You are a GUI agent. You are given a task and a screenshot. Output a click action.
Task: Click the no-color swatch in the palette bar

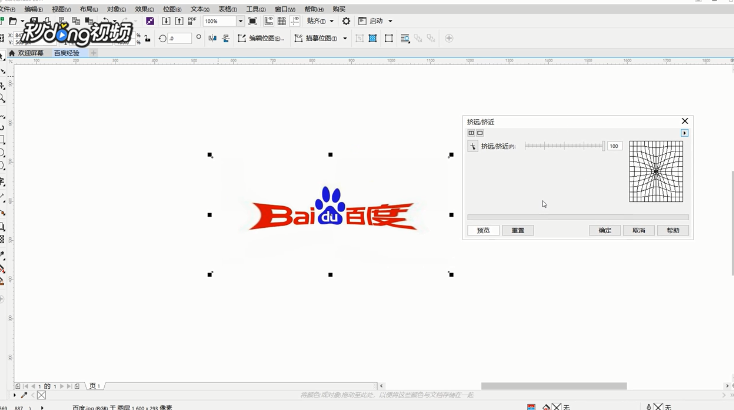pyautogui.click(x=42, y=395)
